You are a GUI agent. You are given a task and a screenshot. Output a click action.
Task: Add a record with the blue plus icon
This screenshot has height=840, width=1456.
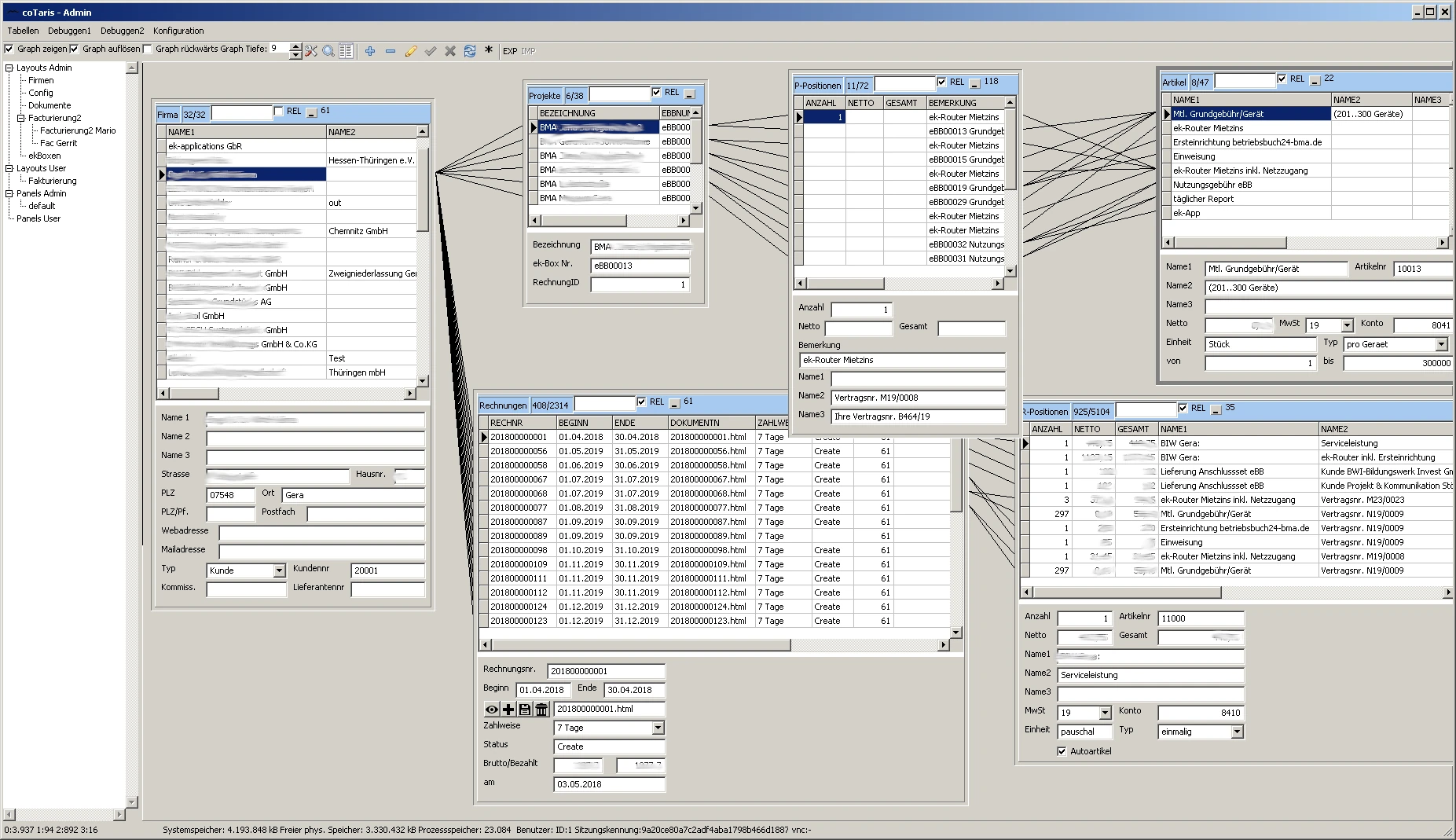pos(370,51)
